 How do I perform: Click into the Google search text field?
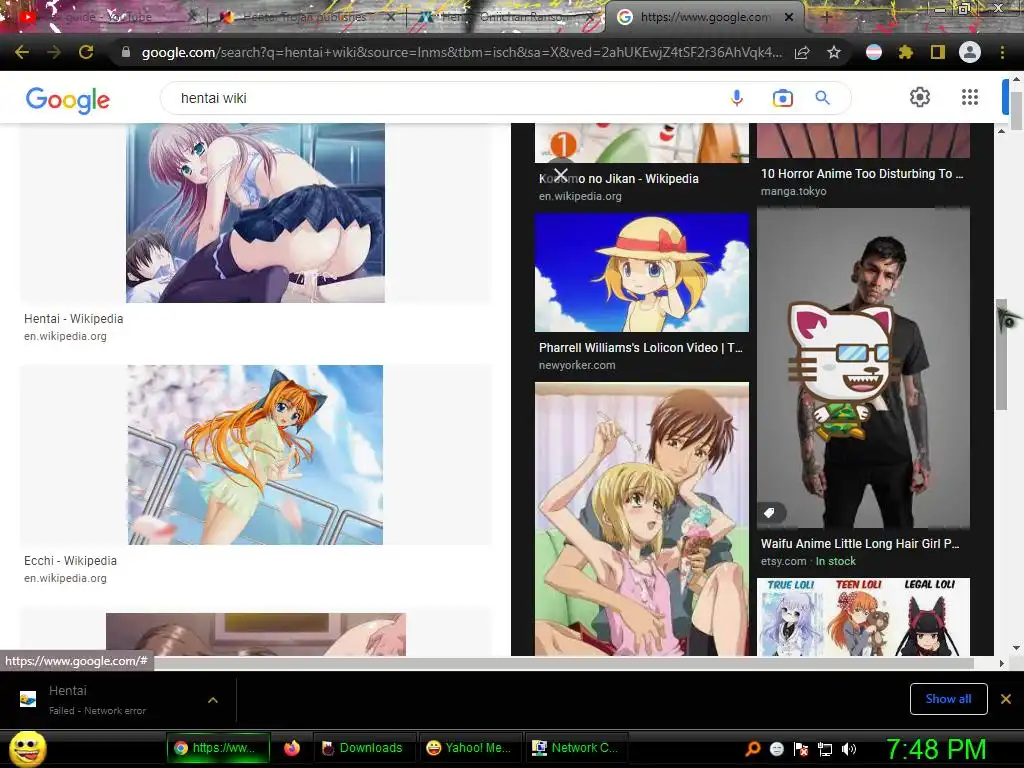pos(444,98)
